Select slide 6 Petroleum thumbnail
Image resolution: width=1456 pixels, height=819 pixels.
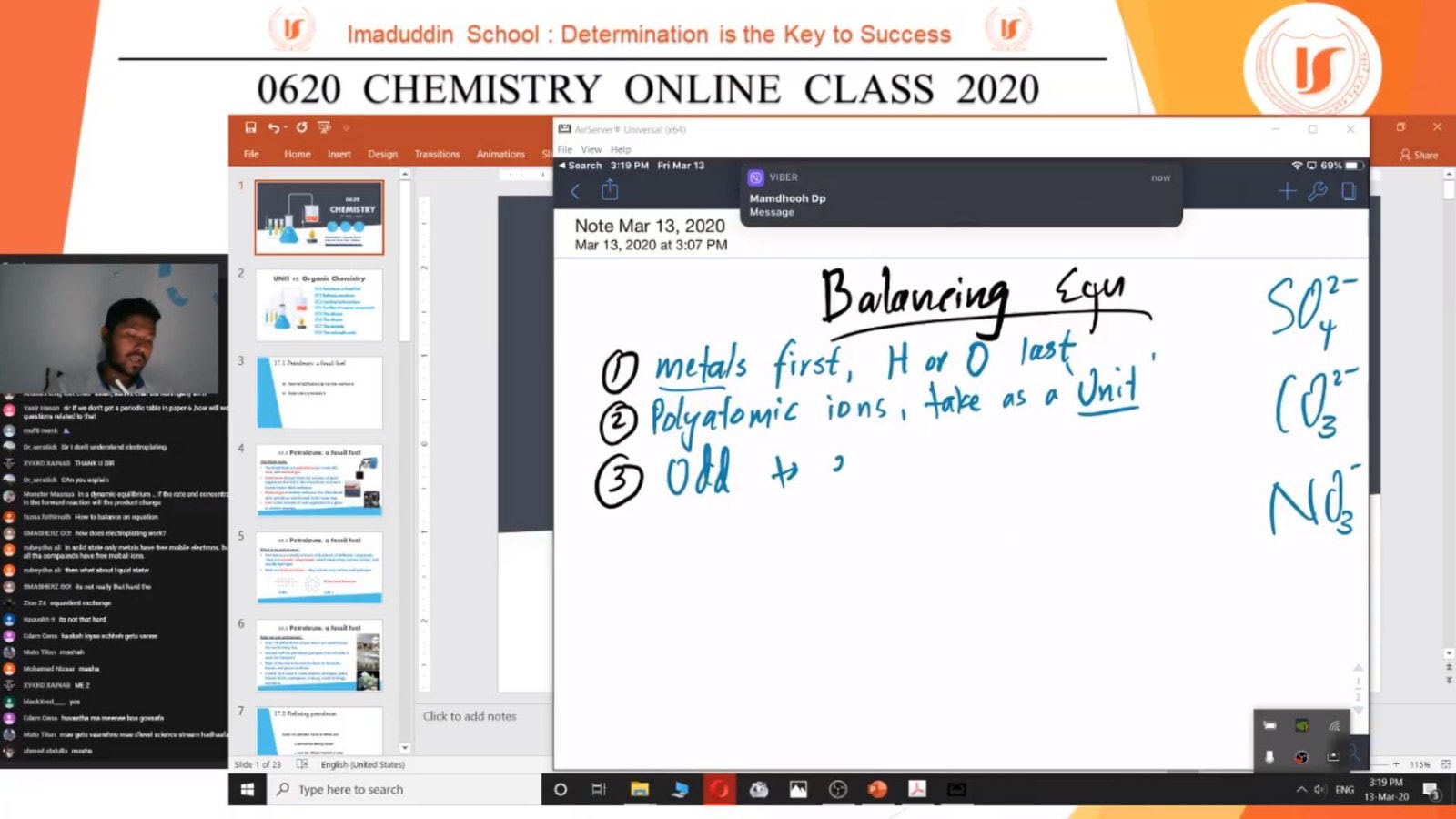(319, 656)
